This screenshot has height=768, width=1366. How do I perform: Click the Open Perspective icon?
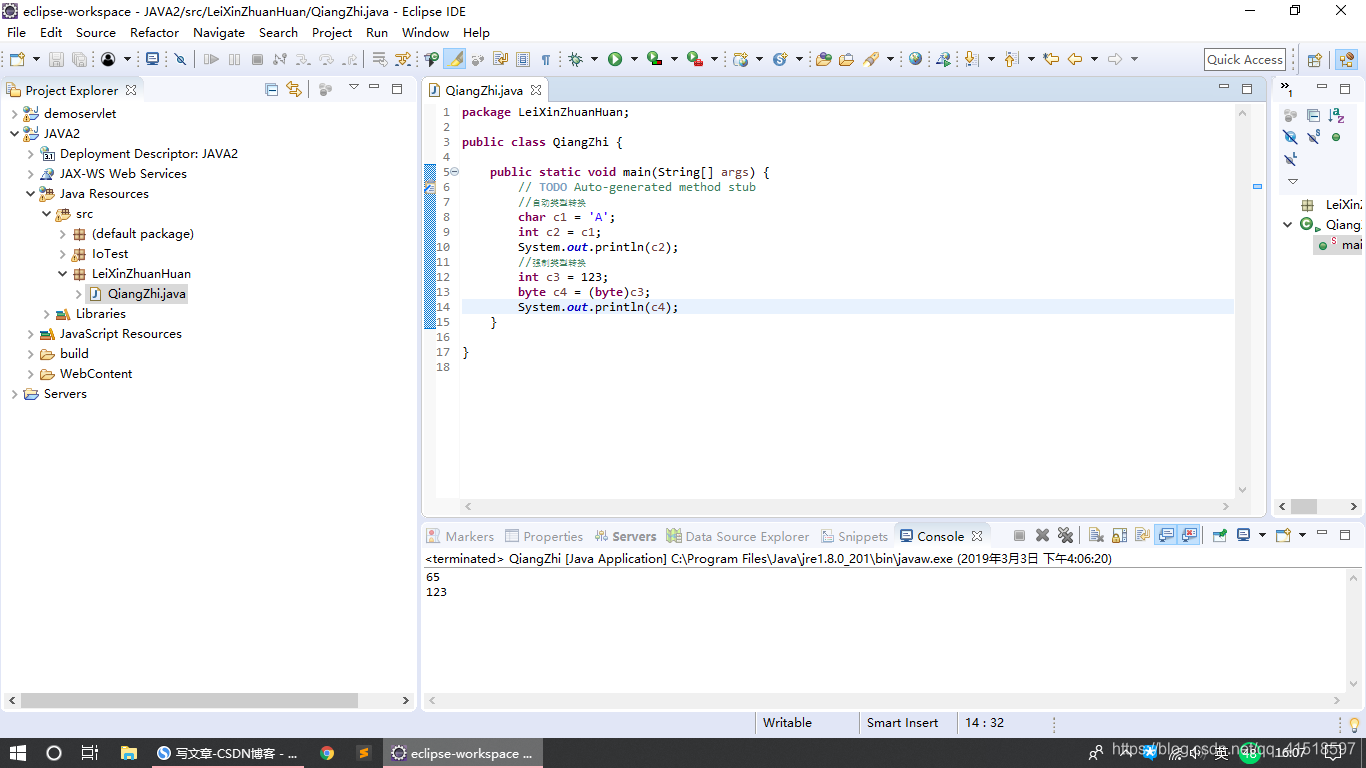coord(1315,60)
